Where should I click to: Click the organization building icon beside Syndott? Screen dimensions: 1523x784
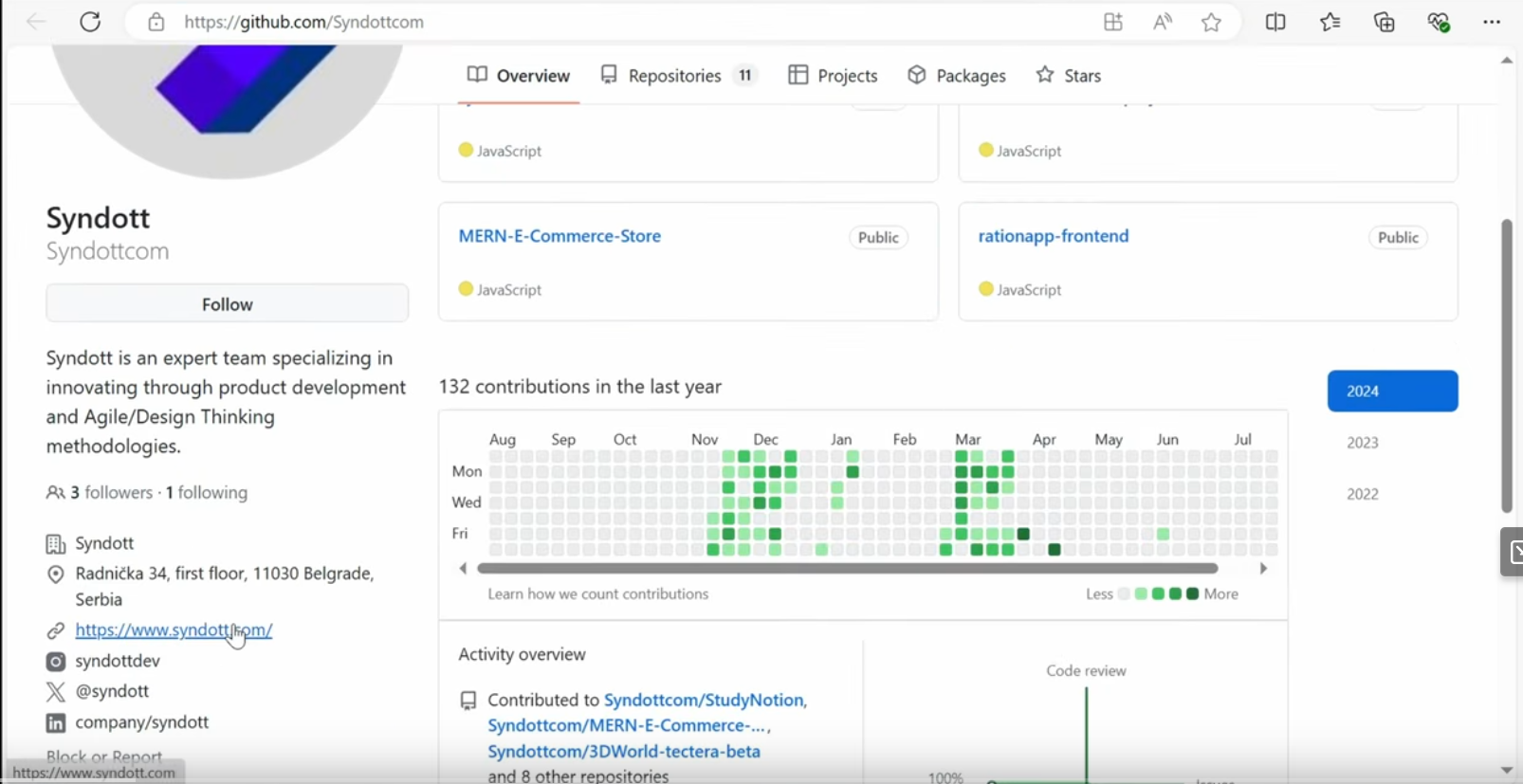pyautogui.click(x=56, y=544)
